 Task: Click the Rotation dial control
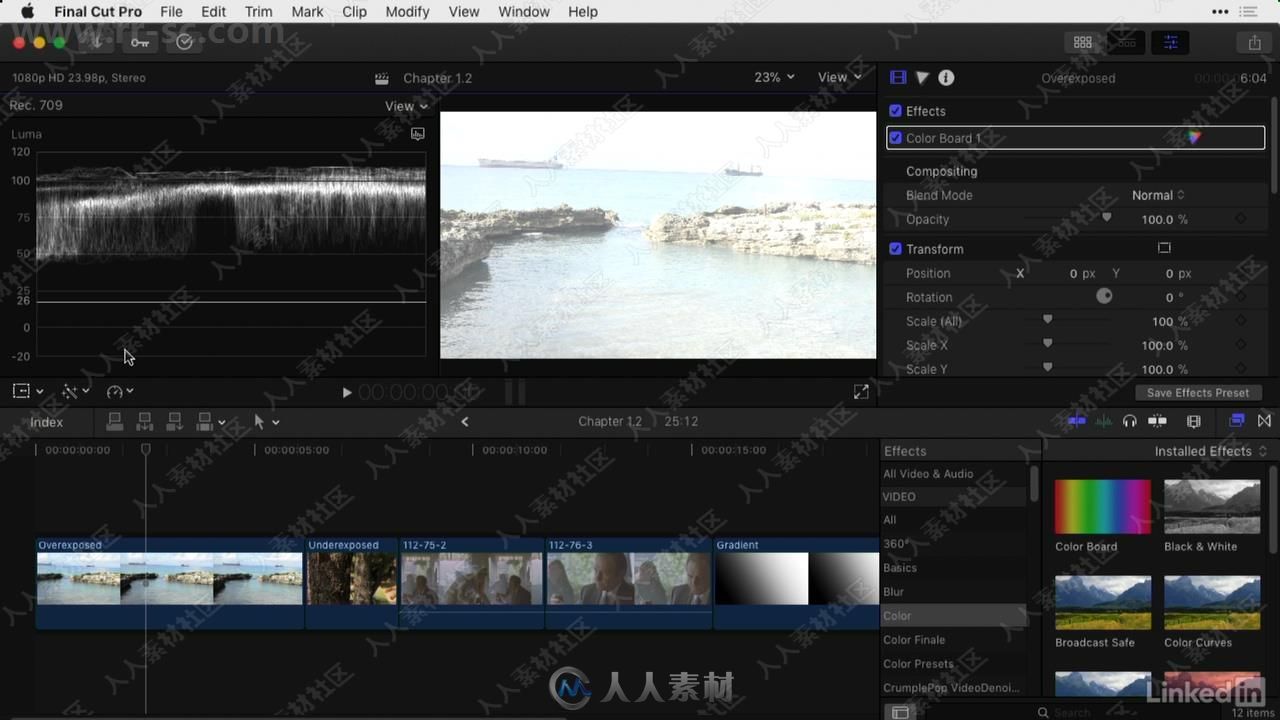point(1104,296)
